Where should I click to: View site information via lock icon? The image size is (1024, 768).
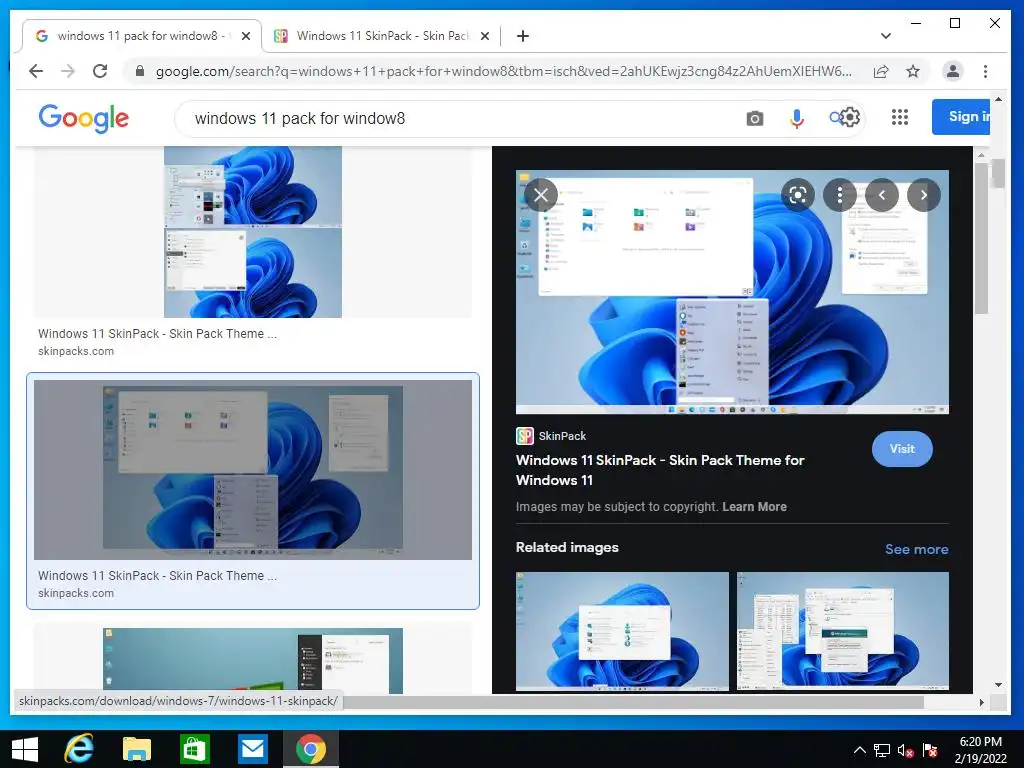(140, 71)
